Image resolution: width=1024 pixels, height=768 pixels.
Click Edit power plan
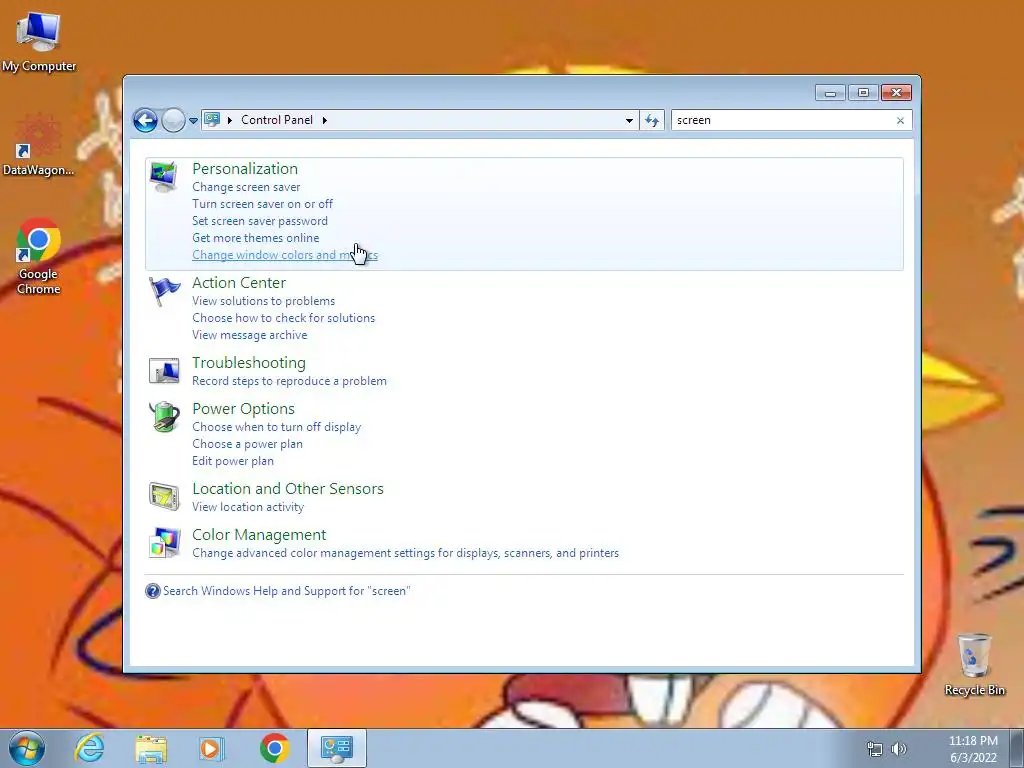click(232, 461)
